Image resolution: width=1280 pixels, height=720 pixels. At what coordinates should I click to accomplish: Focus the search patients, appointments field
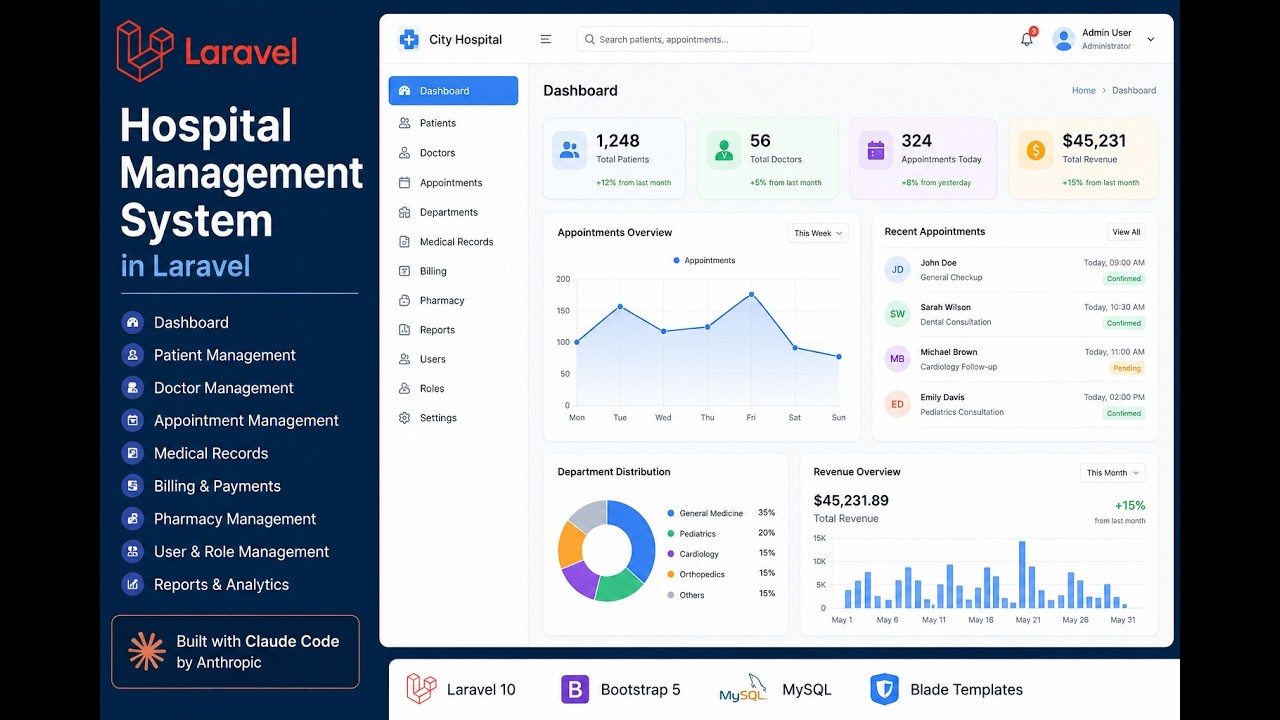click(x=694, y=40)
